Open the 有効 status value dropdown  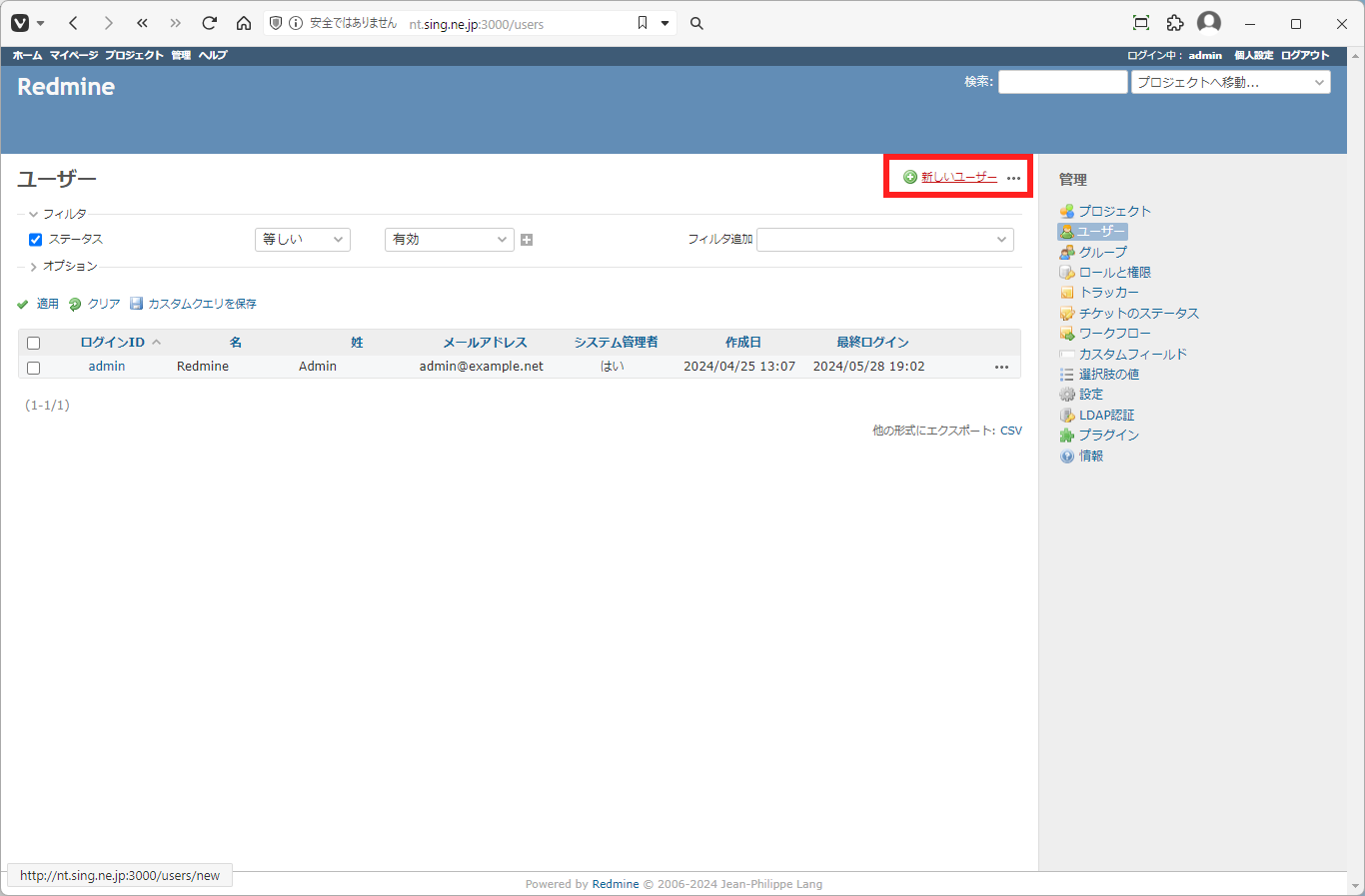point(450,240)
